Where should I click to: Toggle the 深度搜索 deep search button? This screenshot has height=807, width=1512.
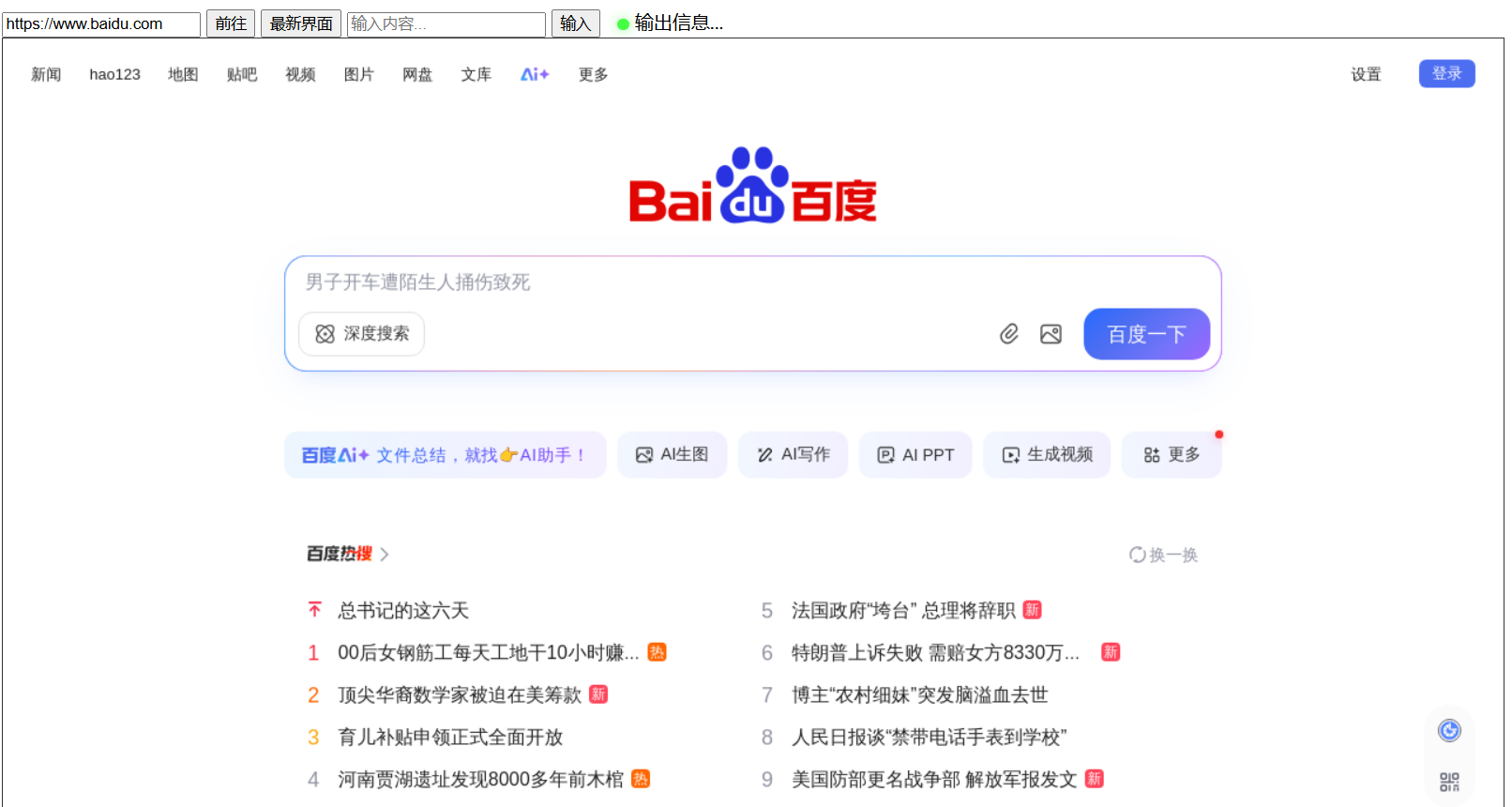click(361, 334)
